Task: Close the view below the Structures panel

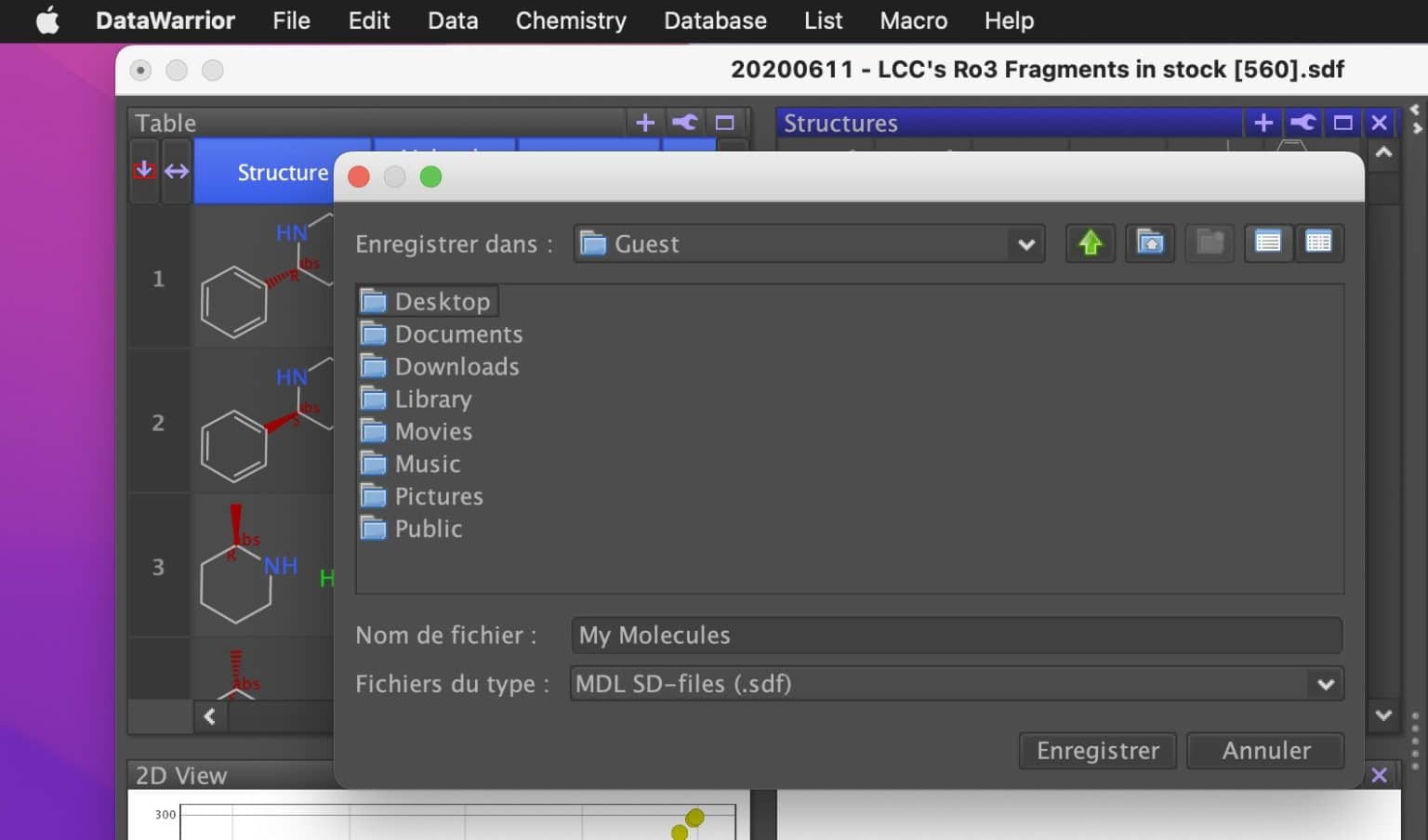Action: 1380,775
